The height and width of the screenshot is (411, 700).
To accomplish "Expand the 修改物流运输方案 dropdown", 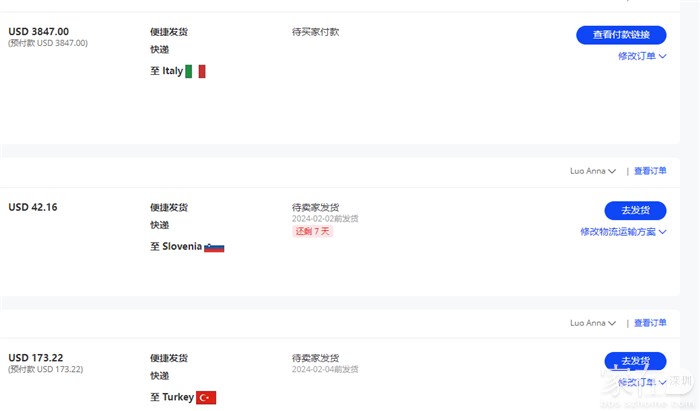I will (623, 232).
